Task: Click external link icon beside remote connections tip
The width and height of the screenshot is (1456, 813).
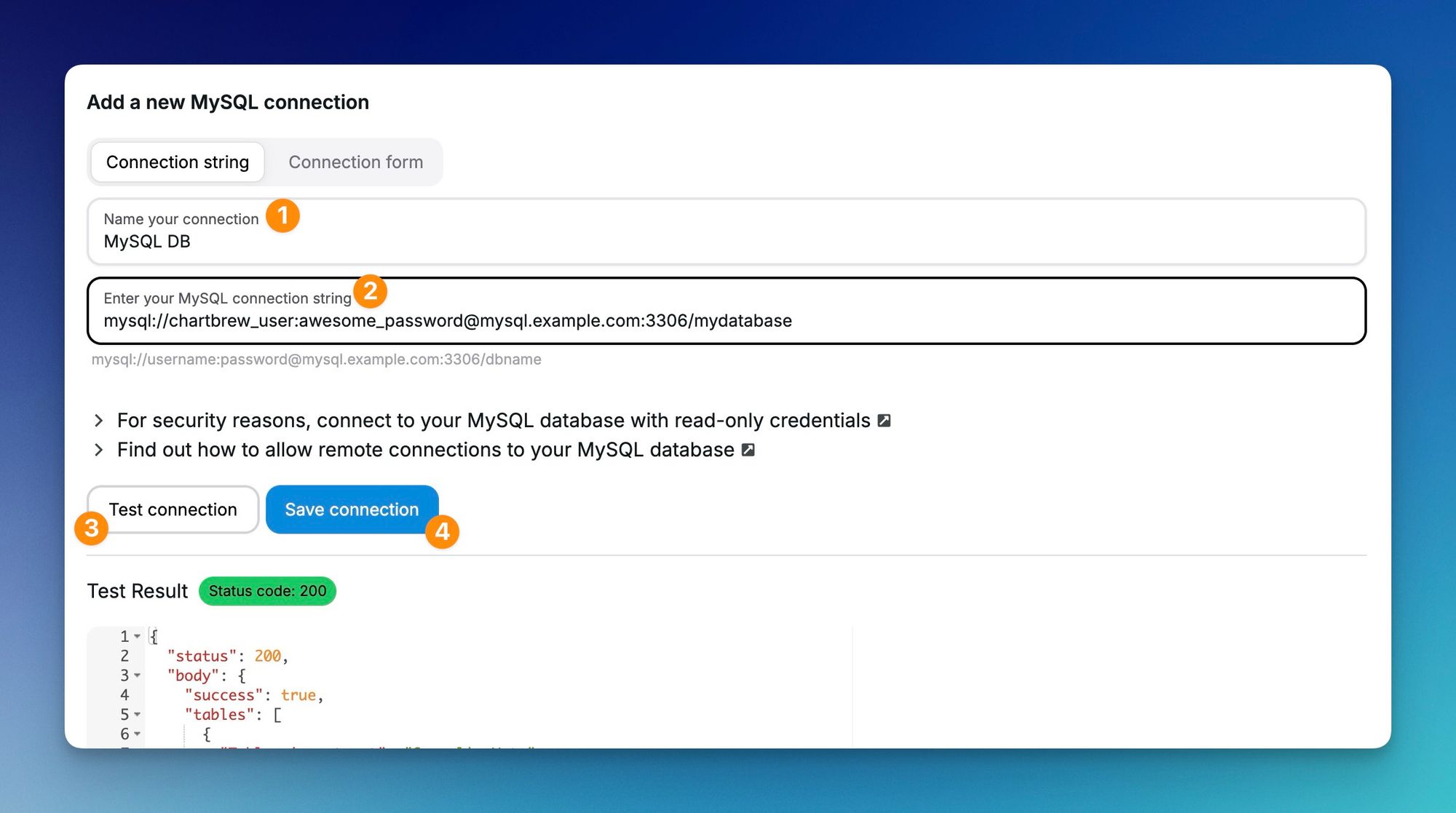Action: coord(747,450)
